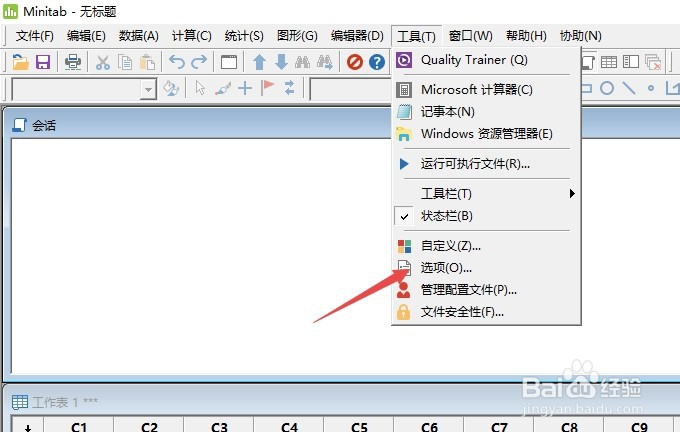Click the Cut scissors icon
This screenshot has height=432, width=680.
point(103,62)
